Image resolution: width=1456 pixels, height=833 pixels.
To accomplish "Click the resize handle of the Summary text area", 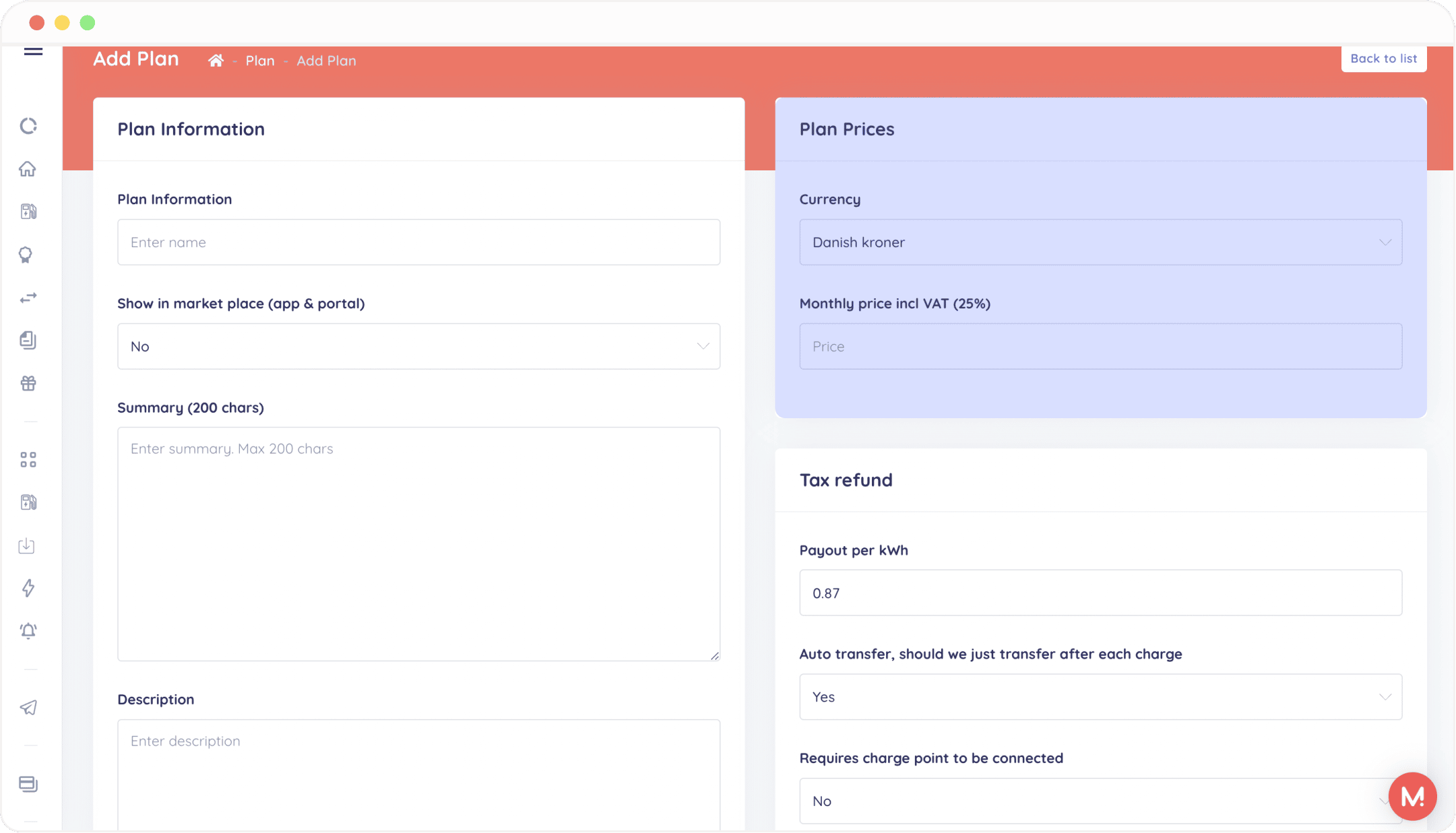I will click(714, 655).
